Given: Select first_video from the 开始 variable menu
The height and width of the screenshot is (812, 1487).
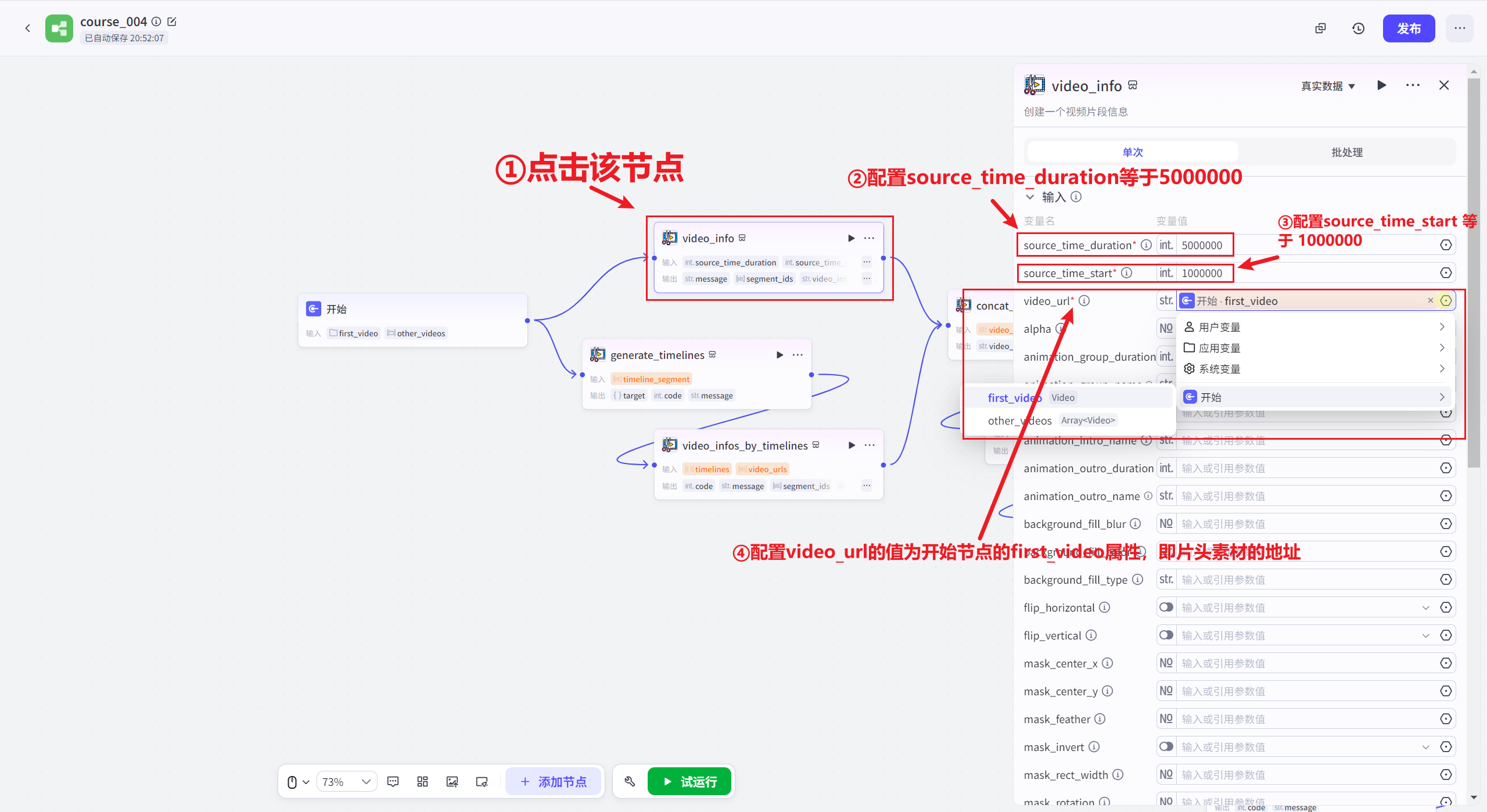Looking at the screenshot, I should point(1014,397).
